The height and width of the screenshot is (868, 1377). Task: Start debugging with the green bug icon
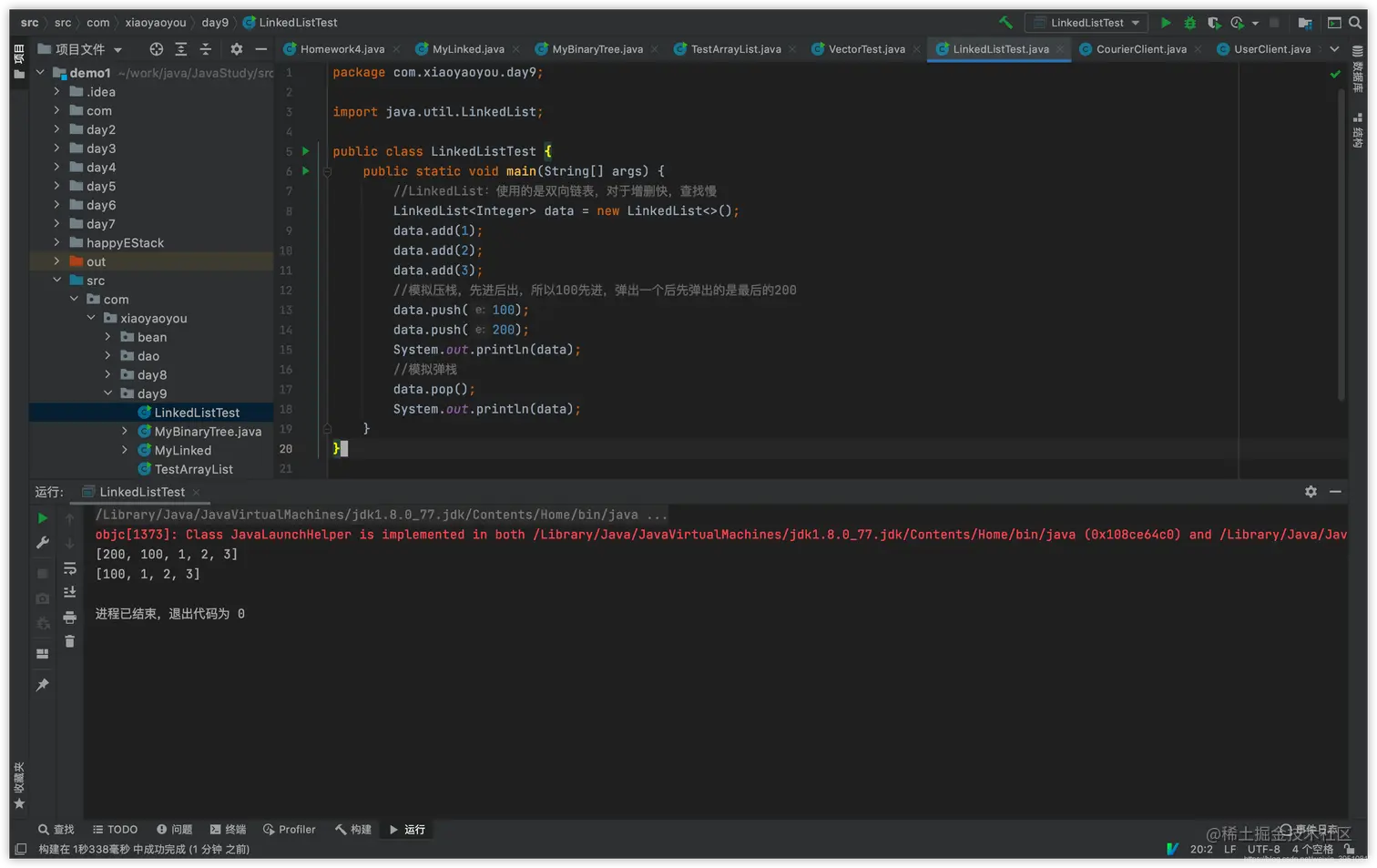tap(1189, 23)
